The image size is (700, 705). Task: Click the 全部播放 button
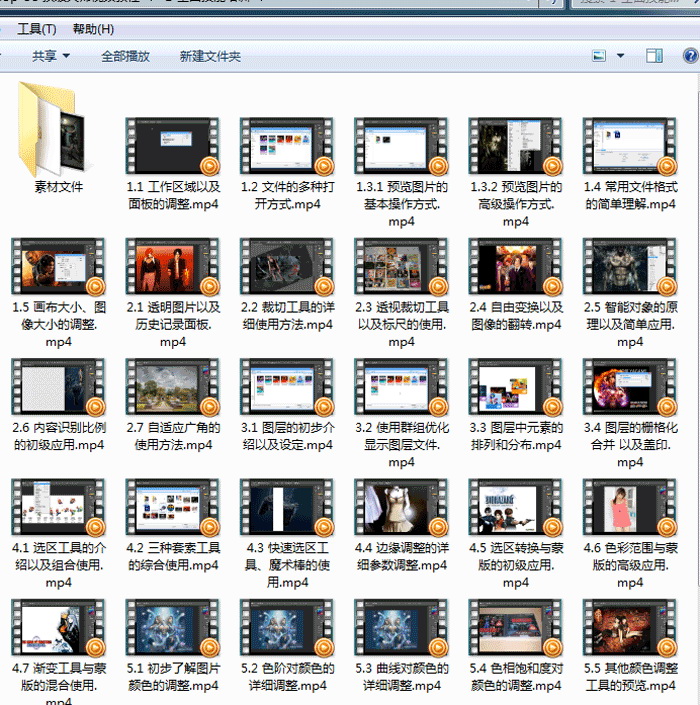[x=125, y=56]
